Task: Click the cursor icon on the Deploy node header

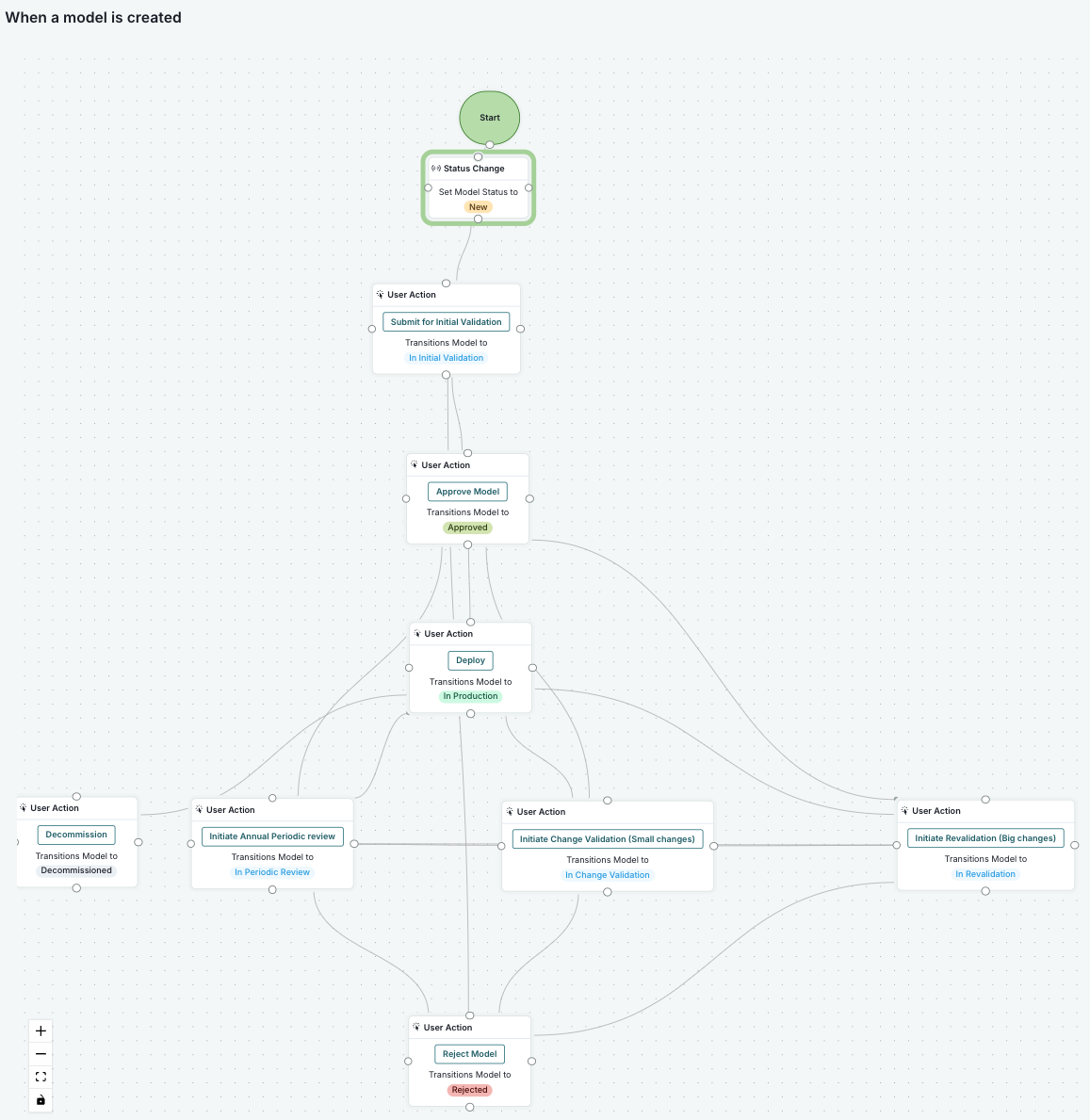Action: coord(417,633)
